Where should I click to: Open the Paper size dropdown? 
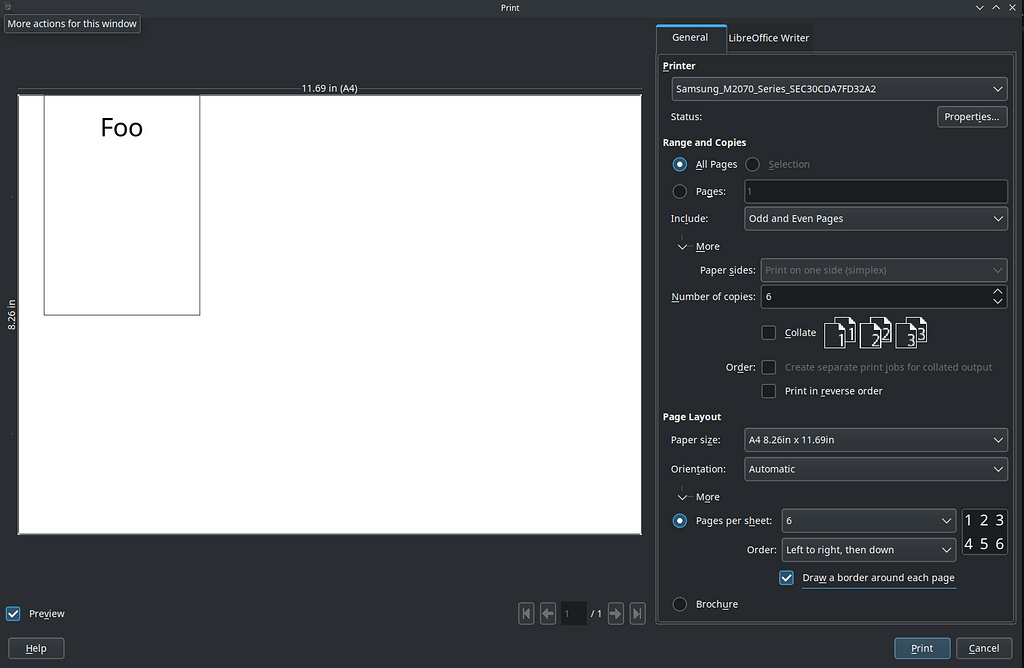[x=876, y=440]
